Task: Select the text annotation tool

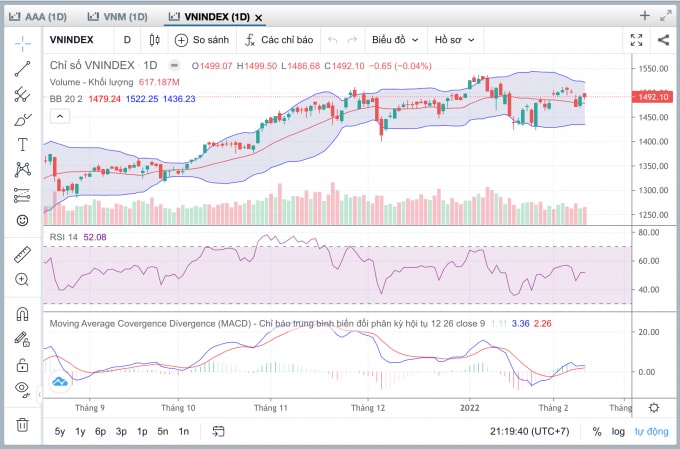Action: (23, 144)
